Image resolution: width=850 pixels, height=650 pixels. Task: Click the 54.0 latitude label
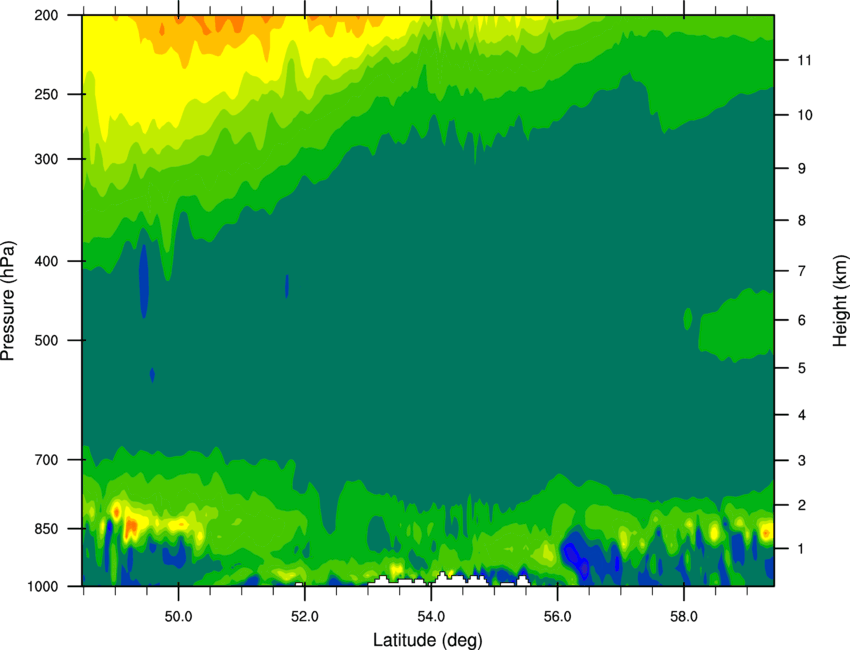(x=431, y=617)
